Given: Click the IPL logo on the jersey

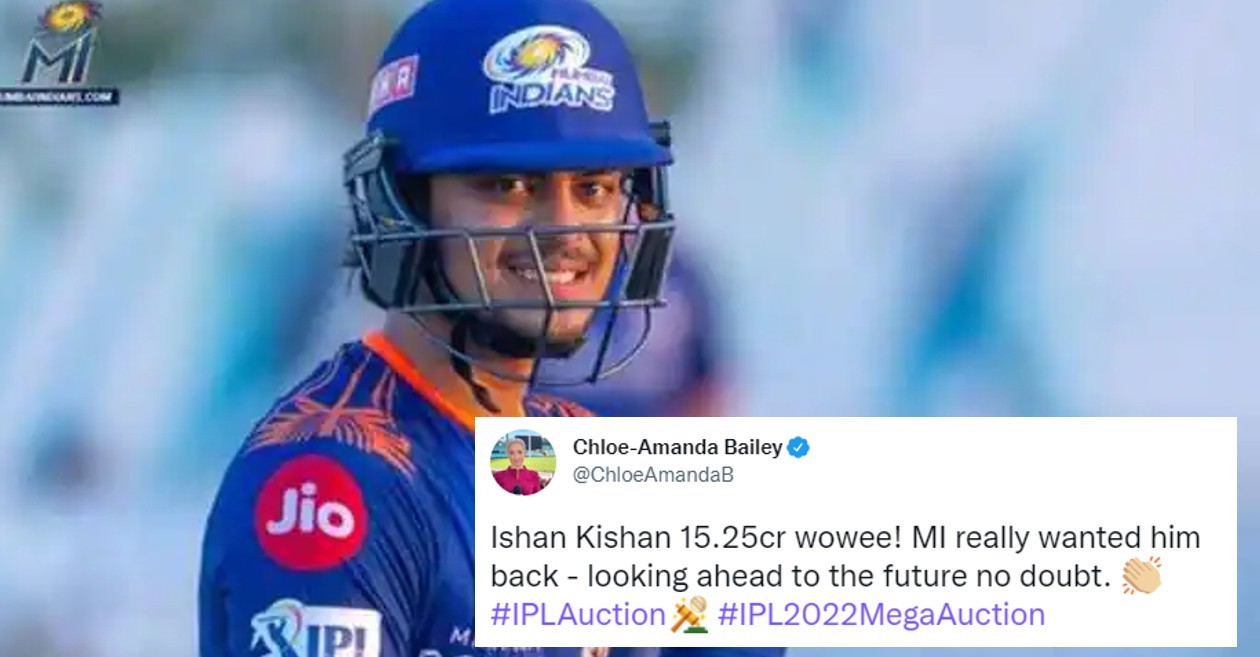Looking at the screenshot, I should tap(315, 630).
